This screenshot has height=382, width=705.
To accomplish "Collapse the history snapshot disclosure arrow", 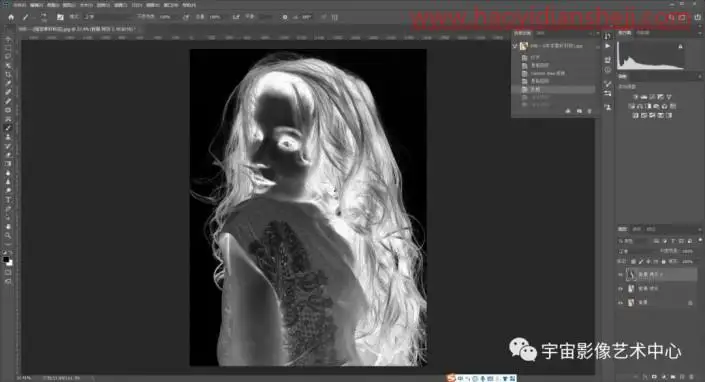I will [515, 46].
